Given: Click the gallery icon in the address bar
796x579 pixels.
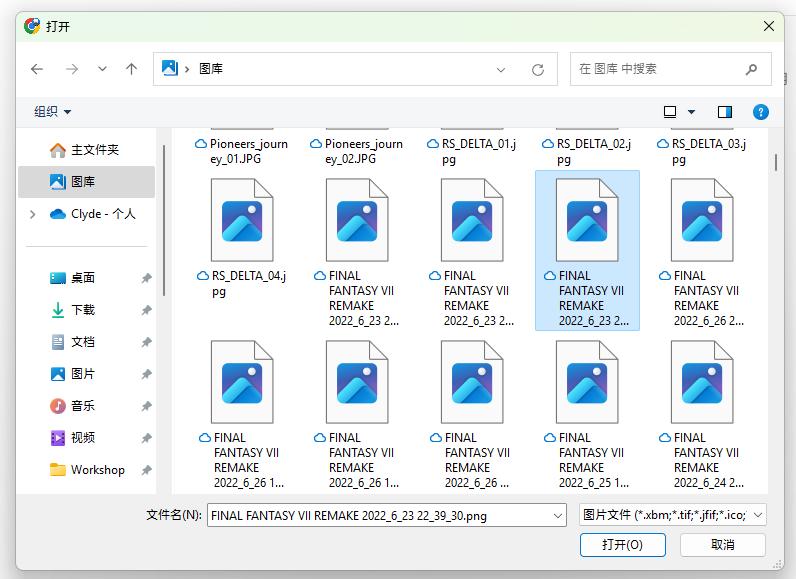Looking at the screenshot, I should tap(170, 68).
